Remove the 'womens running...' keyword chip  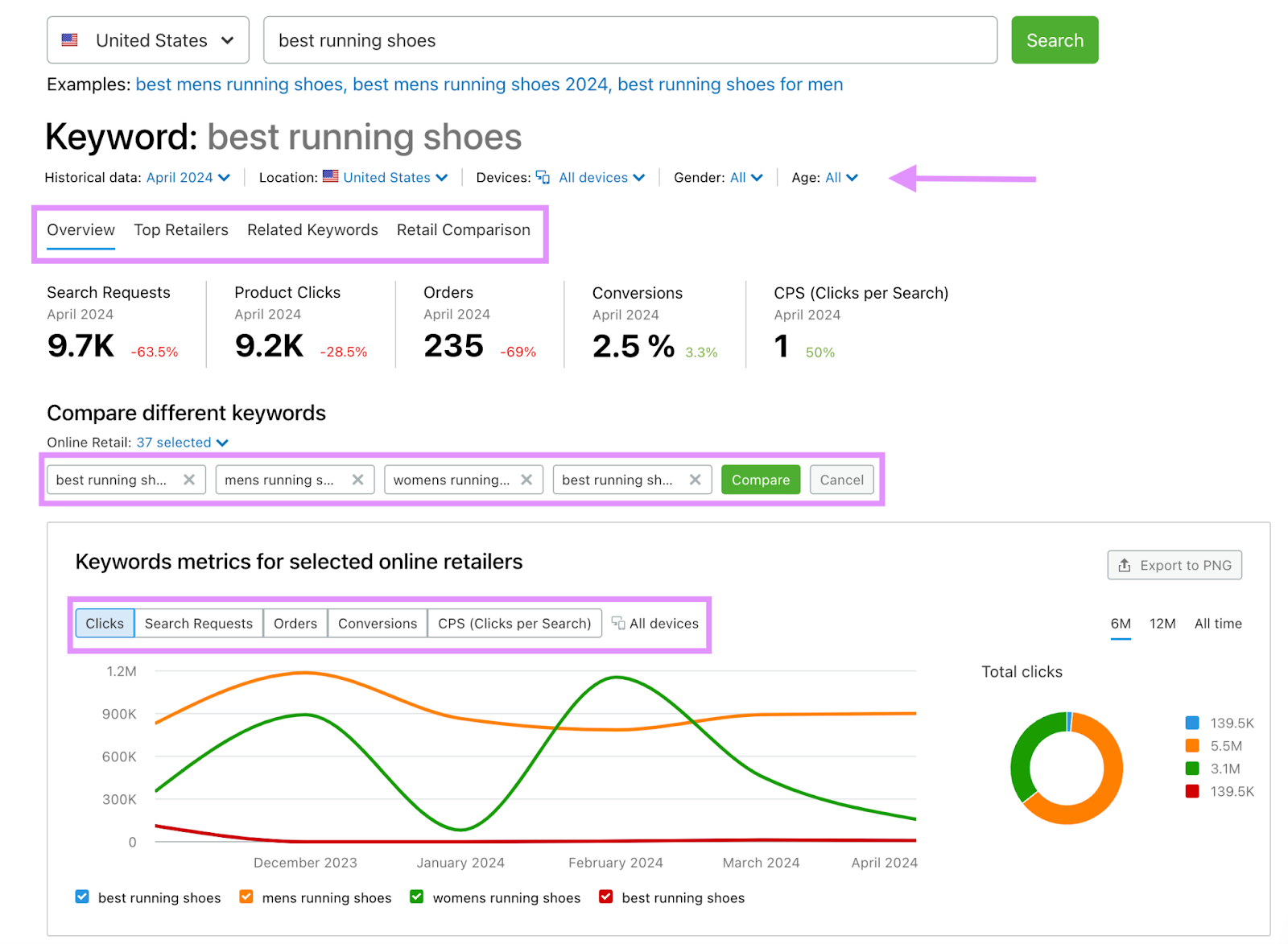[526, 480]
